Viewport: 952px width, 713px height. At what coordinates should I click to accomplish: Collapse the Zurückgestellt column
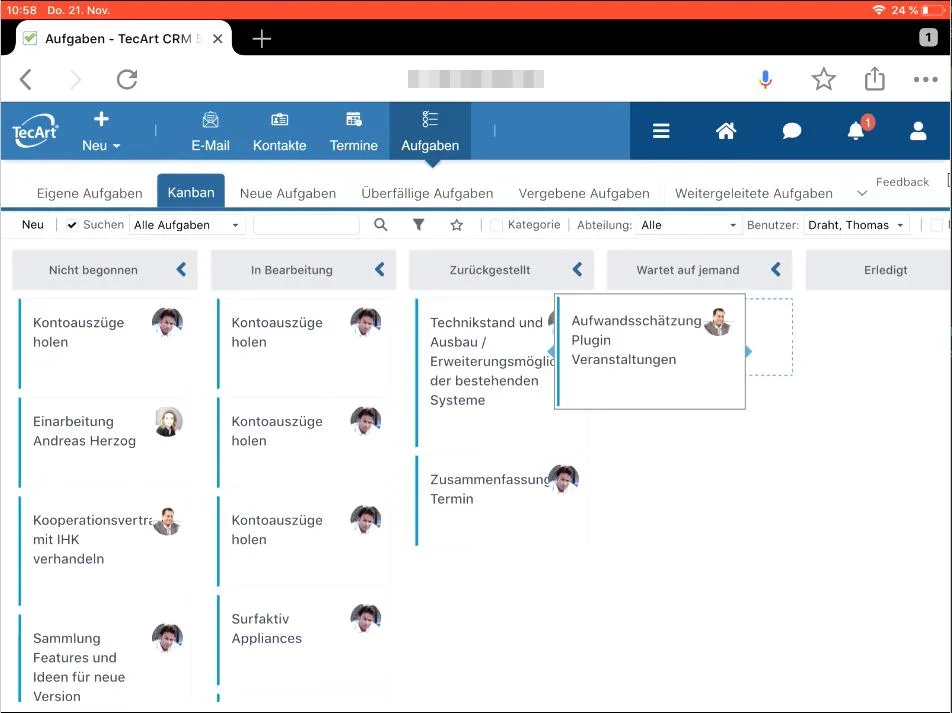(577, 270)
